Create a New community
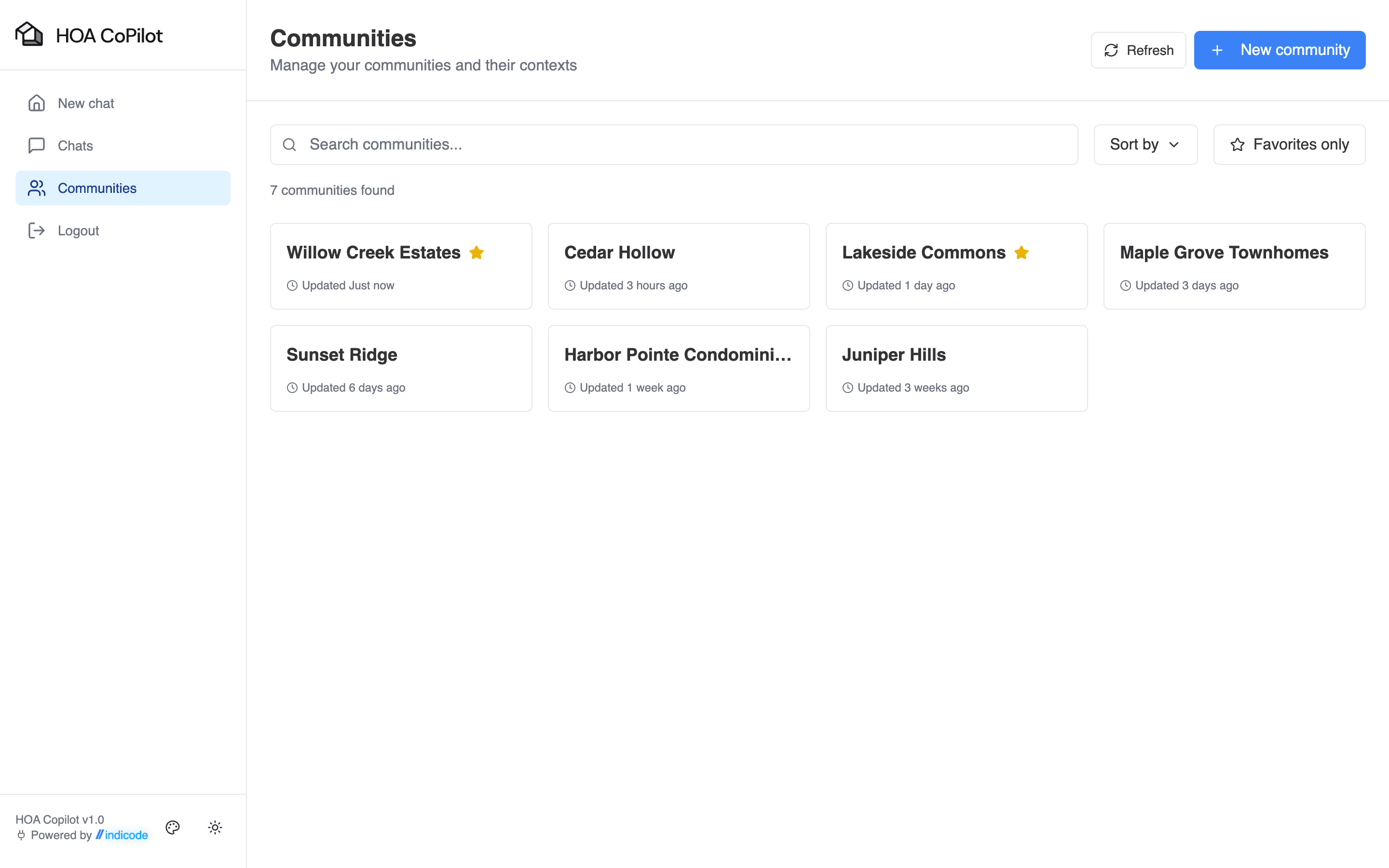Viewport: 1389px width, 868px height. pyautogui.click(x=1280, y=50)
